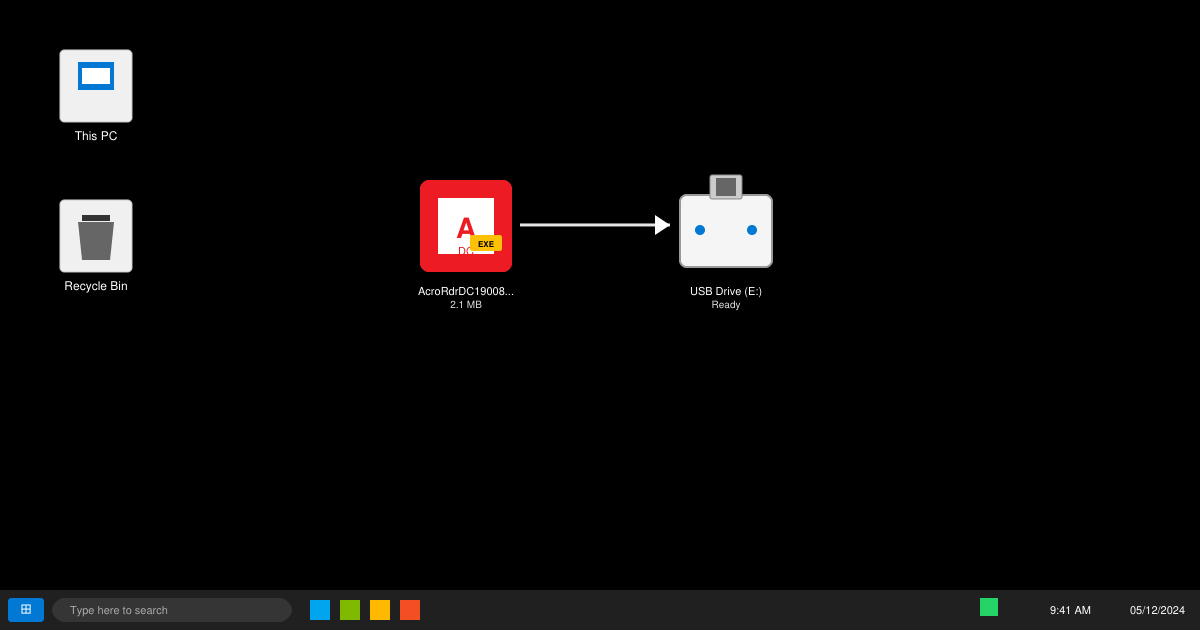Click the 05/12/2024 taskbar date
Viewport: 1200px width, 630px height.
pyautogui.click(x=1157, y=610)
